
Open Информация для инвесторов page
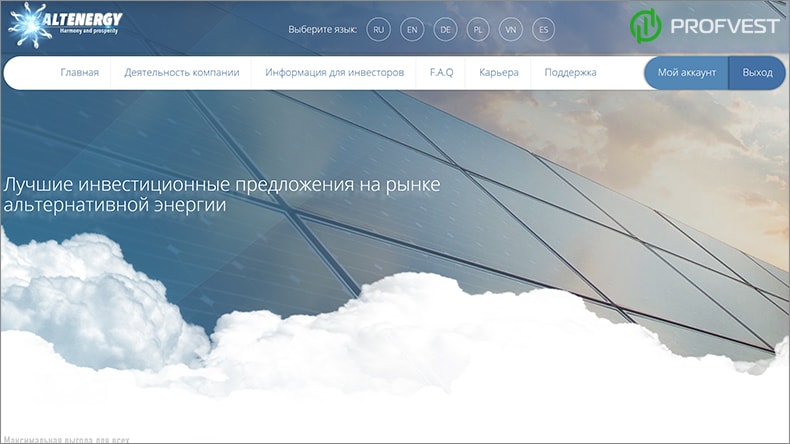[x=335, y=73]
